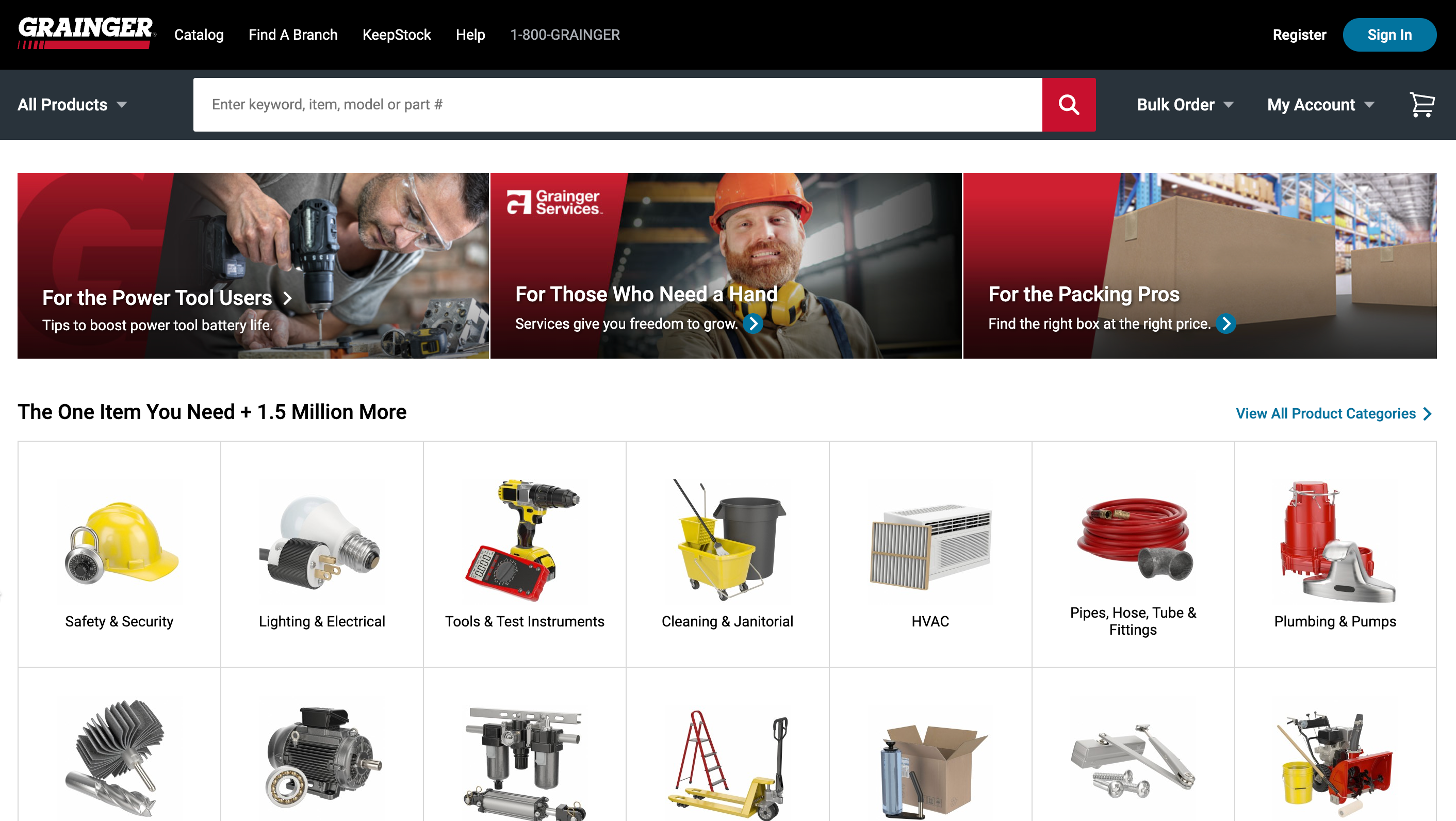Select Plumbing & Pumps category label
Screen dimensions: 1456x821
[1335, 621]
